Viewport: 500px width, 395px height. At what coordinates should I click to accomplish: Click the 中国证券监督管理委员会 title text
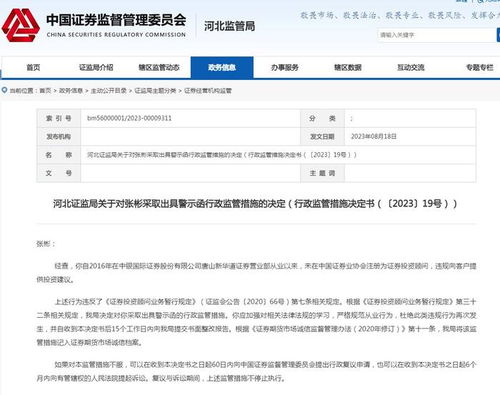coord(116,20)
